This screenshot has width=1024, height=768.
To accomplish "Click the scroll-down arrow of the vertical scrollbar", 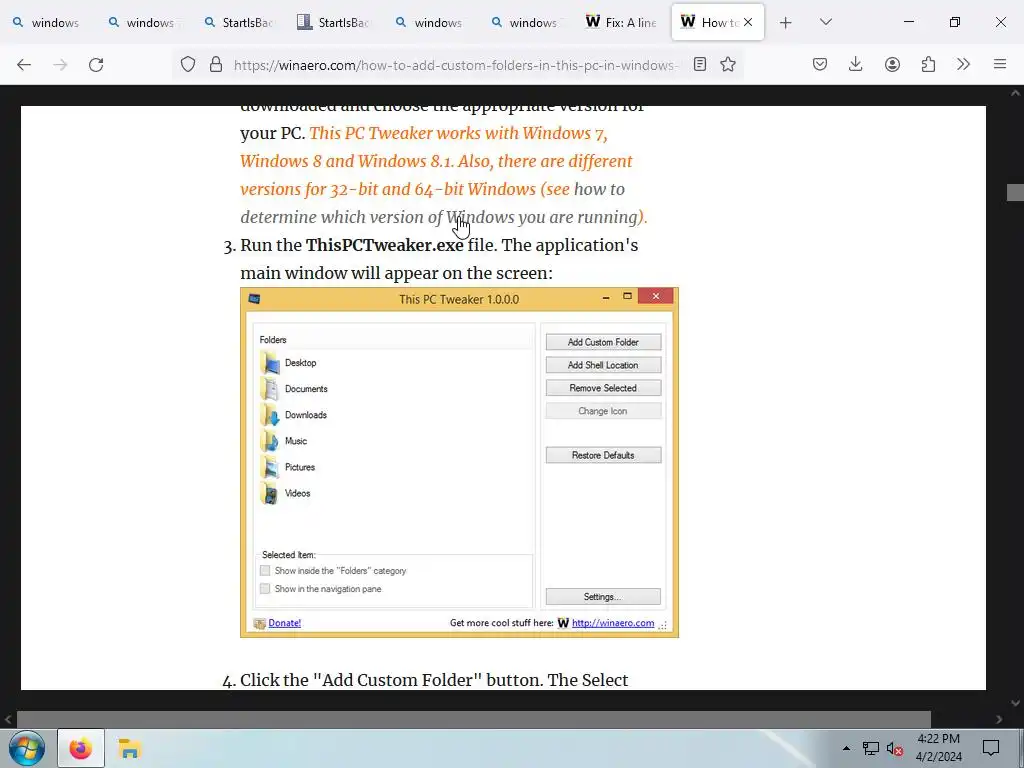I will click(1015, 703).
